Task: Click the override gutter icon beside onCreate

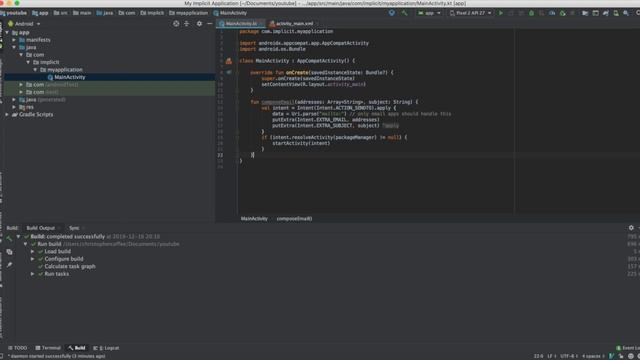Action: [x=229, y=72]
